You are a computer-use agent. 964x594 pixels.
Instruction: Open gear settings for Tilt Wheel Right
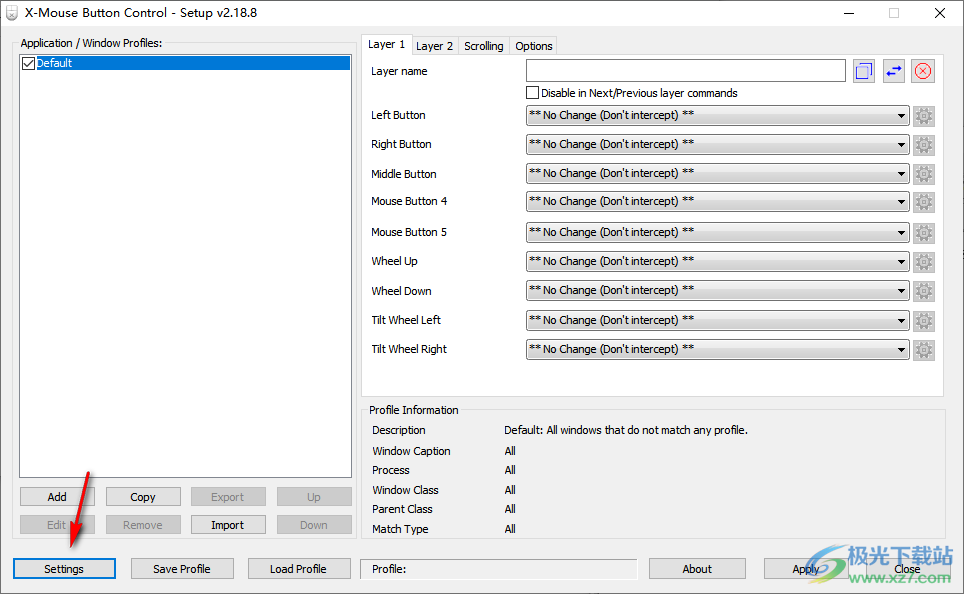pyautogui.click(x=923, y=349)
